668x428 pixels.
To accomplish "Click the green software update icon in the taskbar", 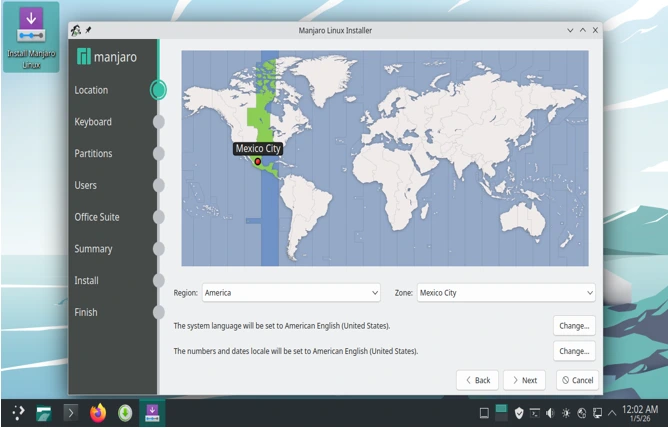I will tap(124, 413).
